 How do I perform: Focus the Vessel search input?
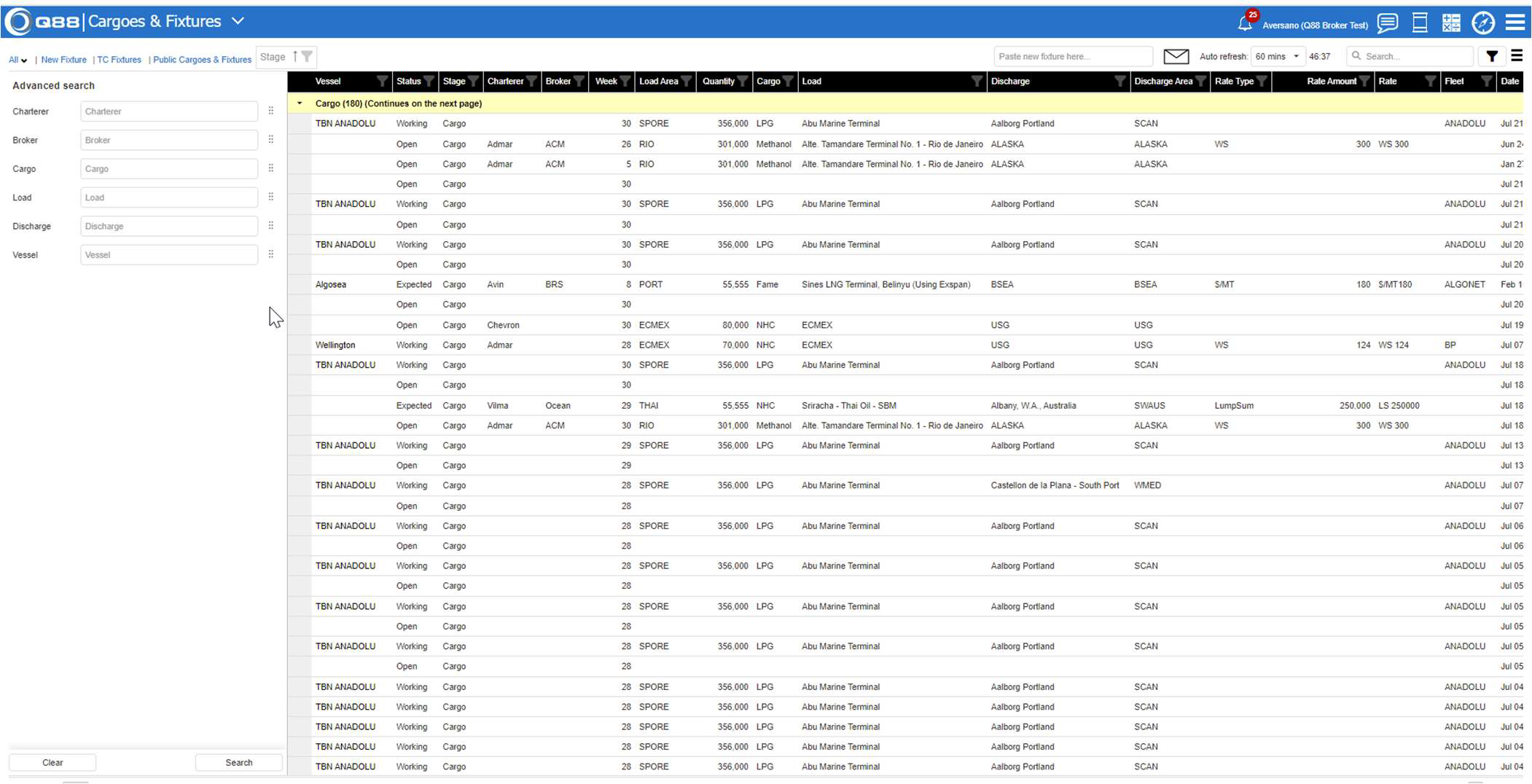pyautogui.click(x=168, y=255)
